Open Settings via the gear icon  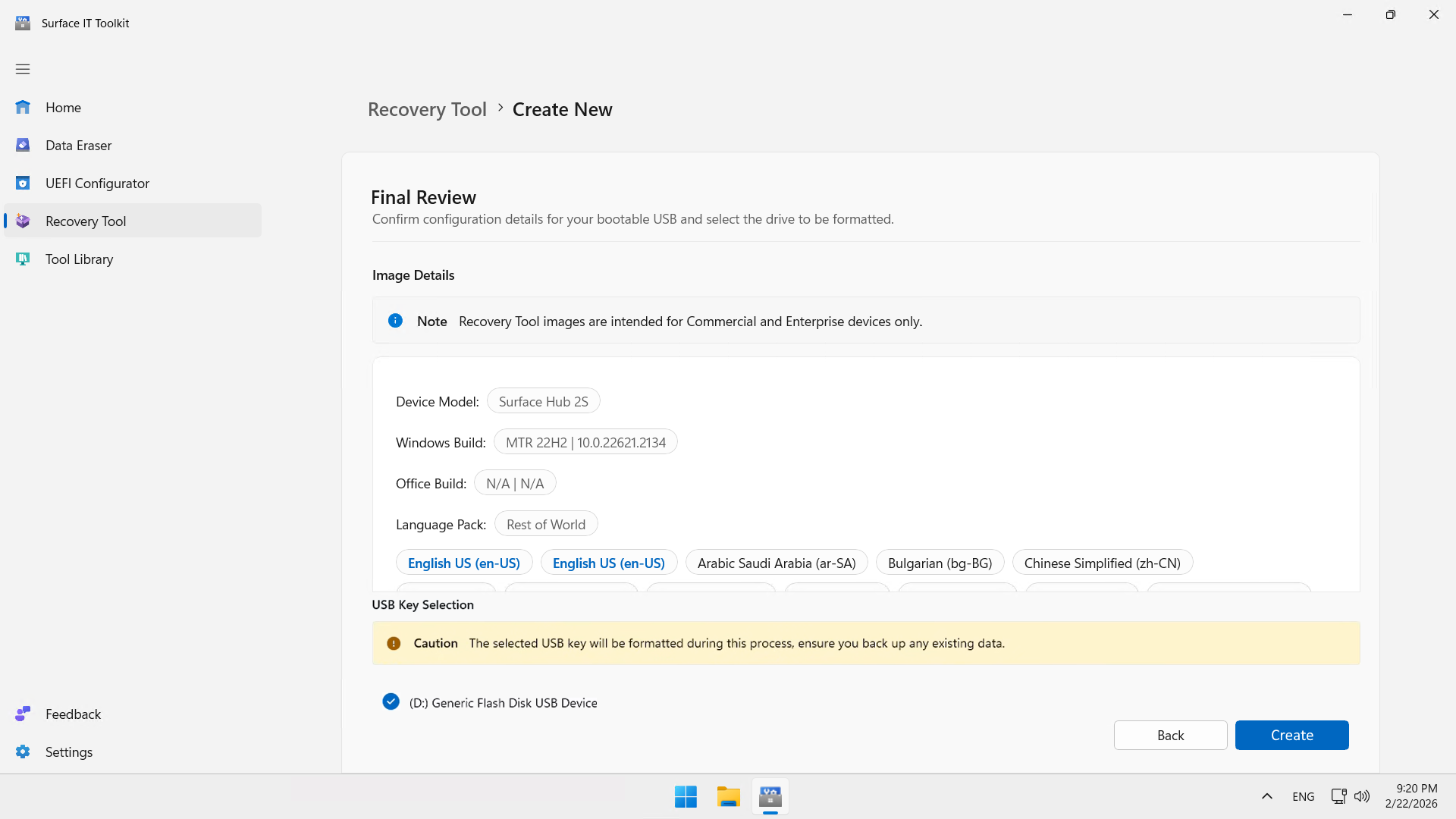tap(23, 752)
